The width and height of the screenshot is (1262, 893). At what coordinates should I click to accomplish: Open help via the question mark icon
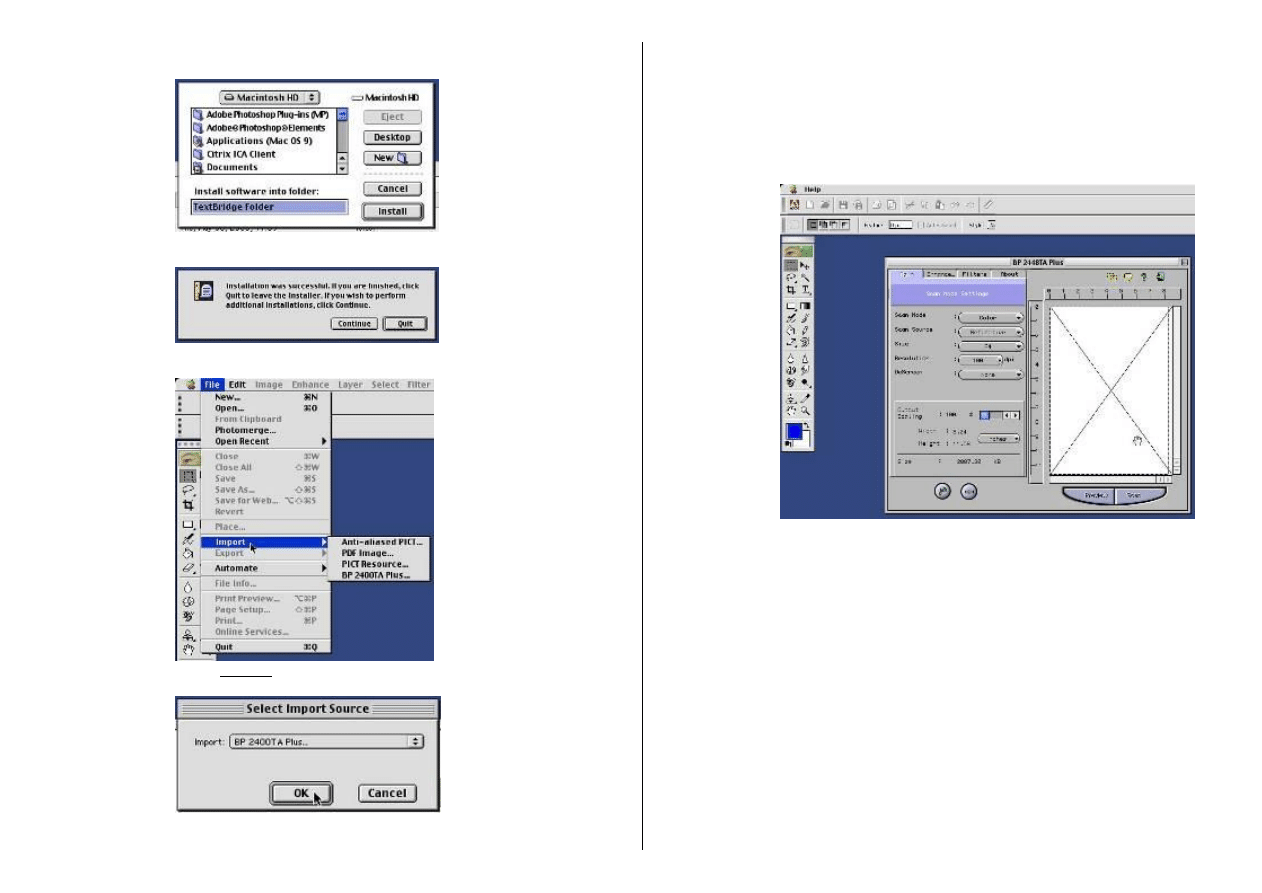click(1144, 278)
